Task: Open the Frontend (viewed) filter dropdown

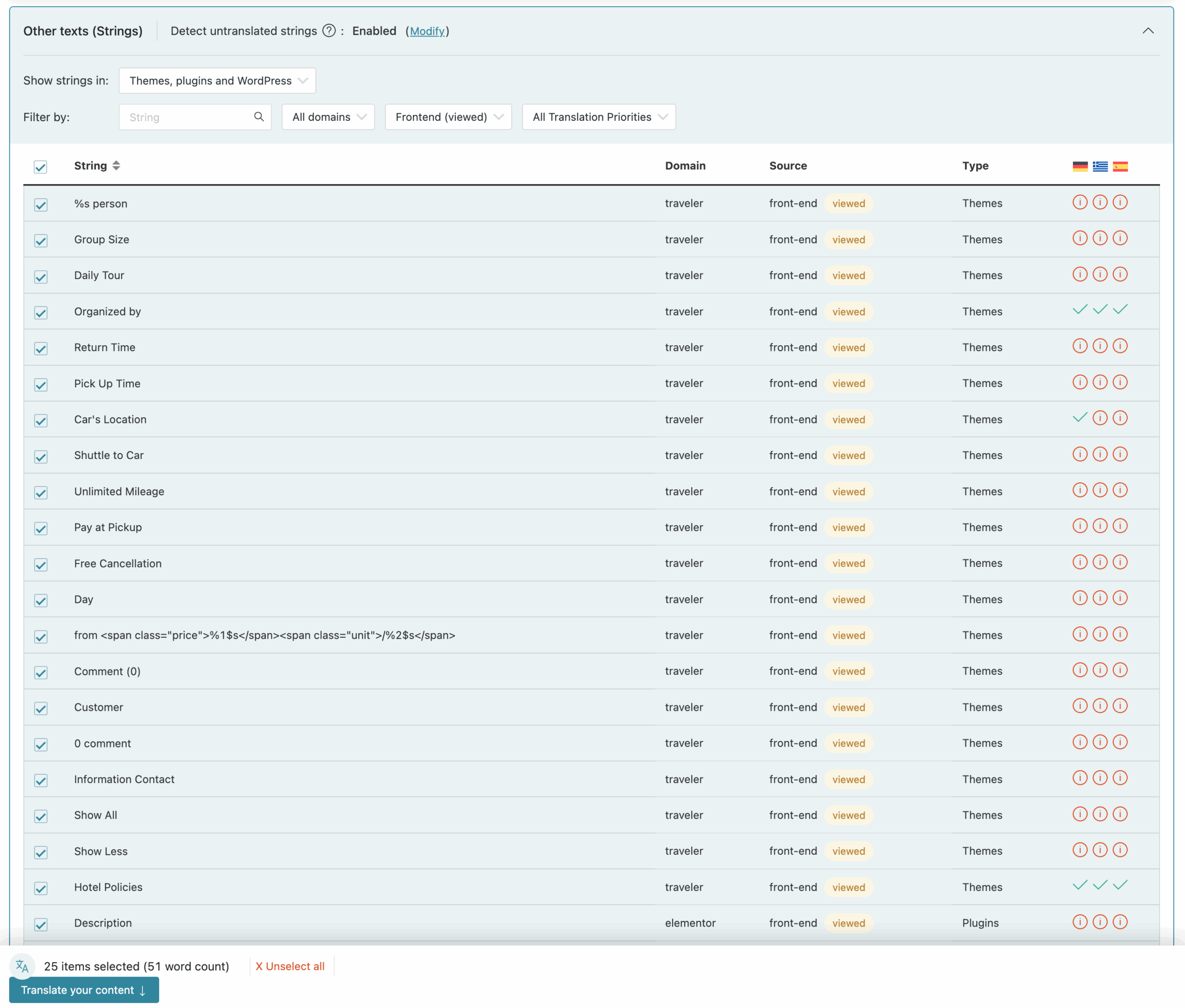Action: click(448, 117)
